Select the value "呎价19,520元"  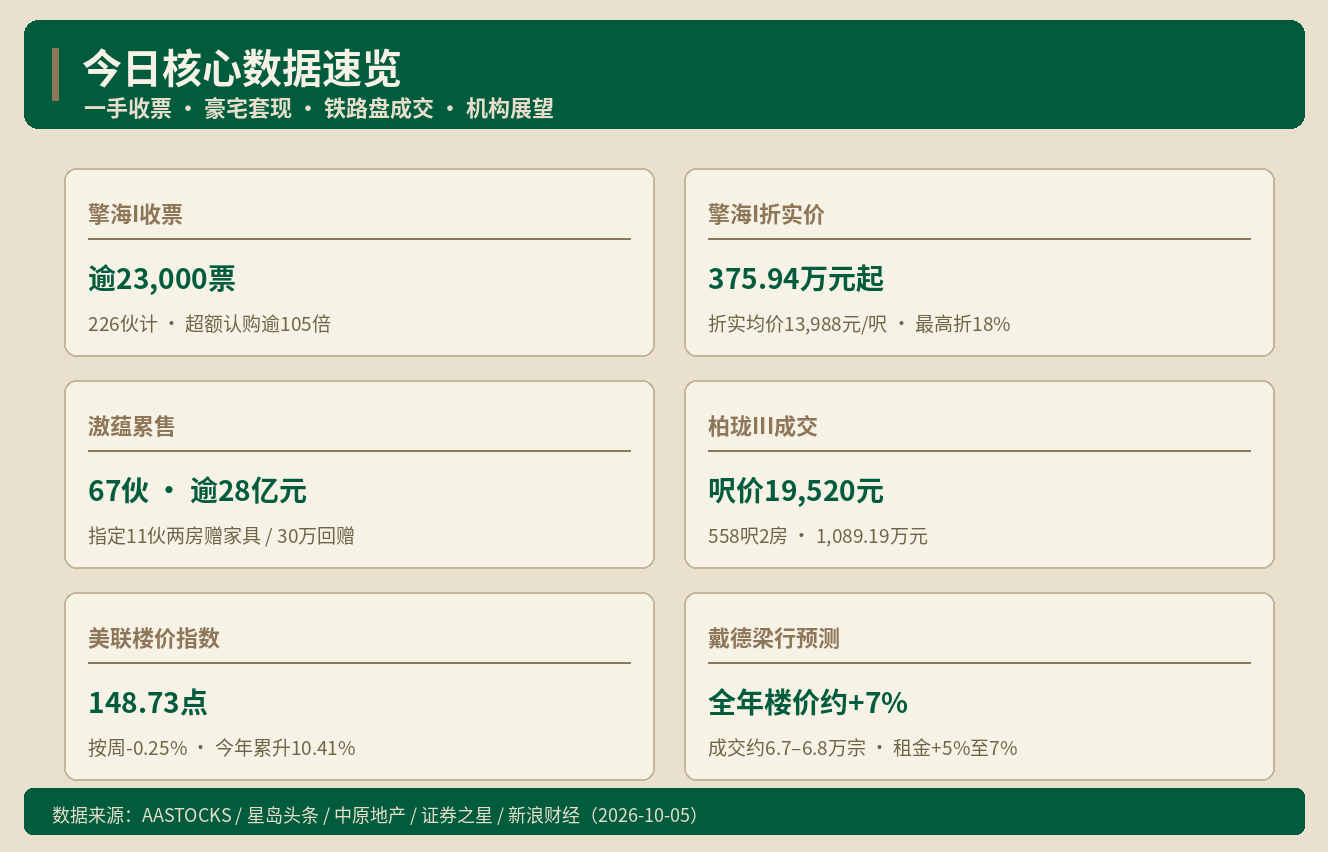click(x=796, y=491)
